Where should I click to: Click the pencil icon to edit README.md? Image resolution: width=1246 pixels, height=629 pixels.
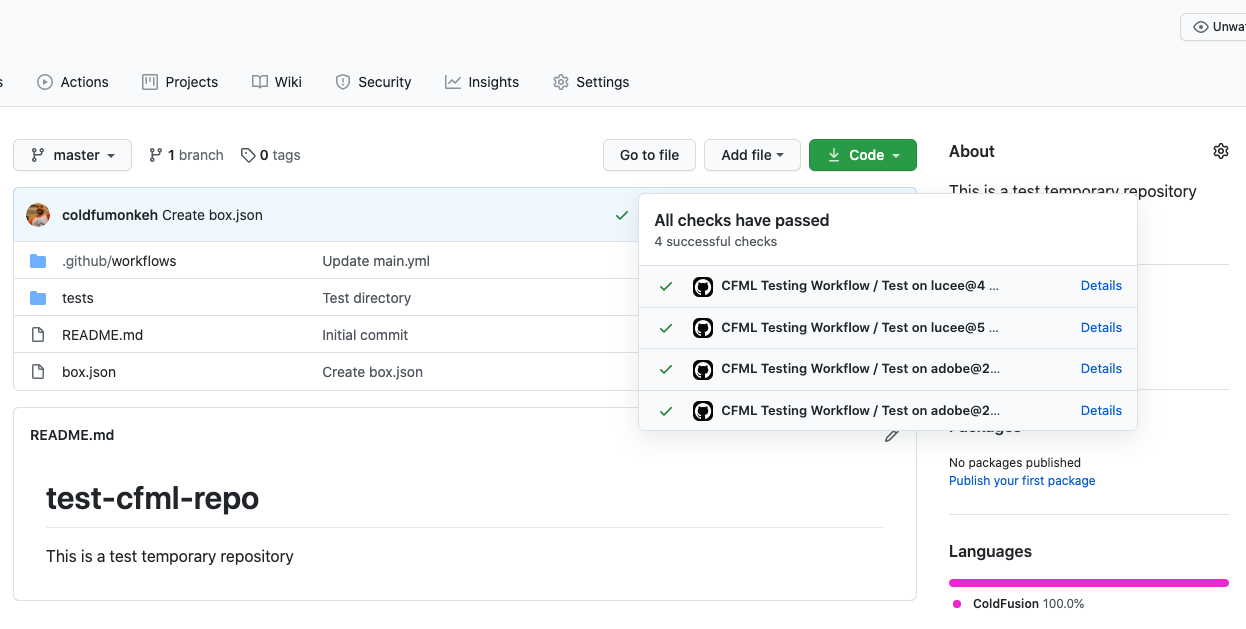coord(891,434)
